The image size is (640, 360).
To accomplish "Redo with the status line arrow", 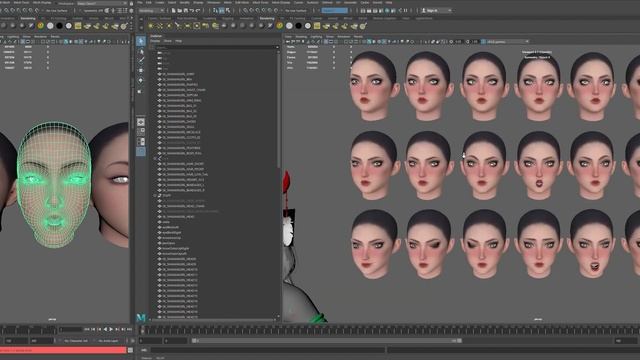I will click(x=198, y=11).
